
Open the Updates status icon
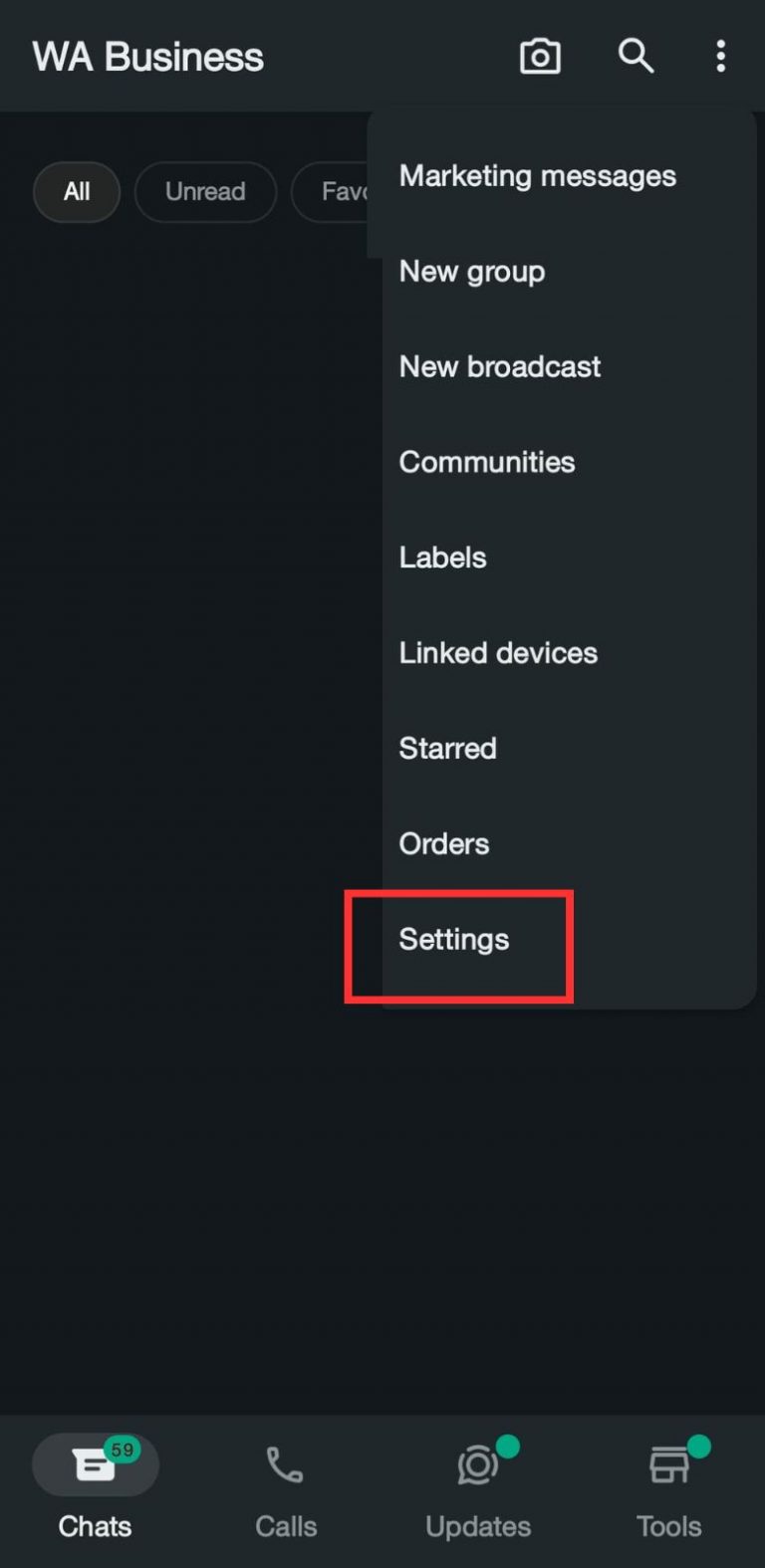[478, 1465]
